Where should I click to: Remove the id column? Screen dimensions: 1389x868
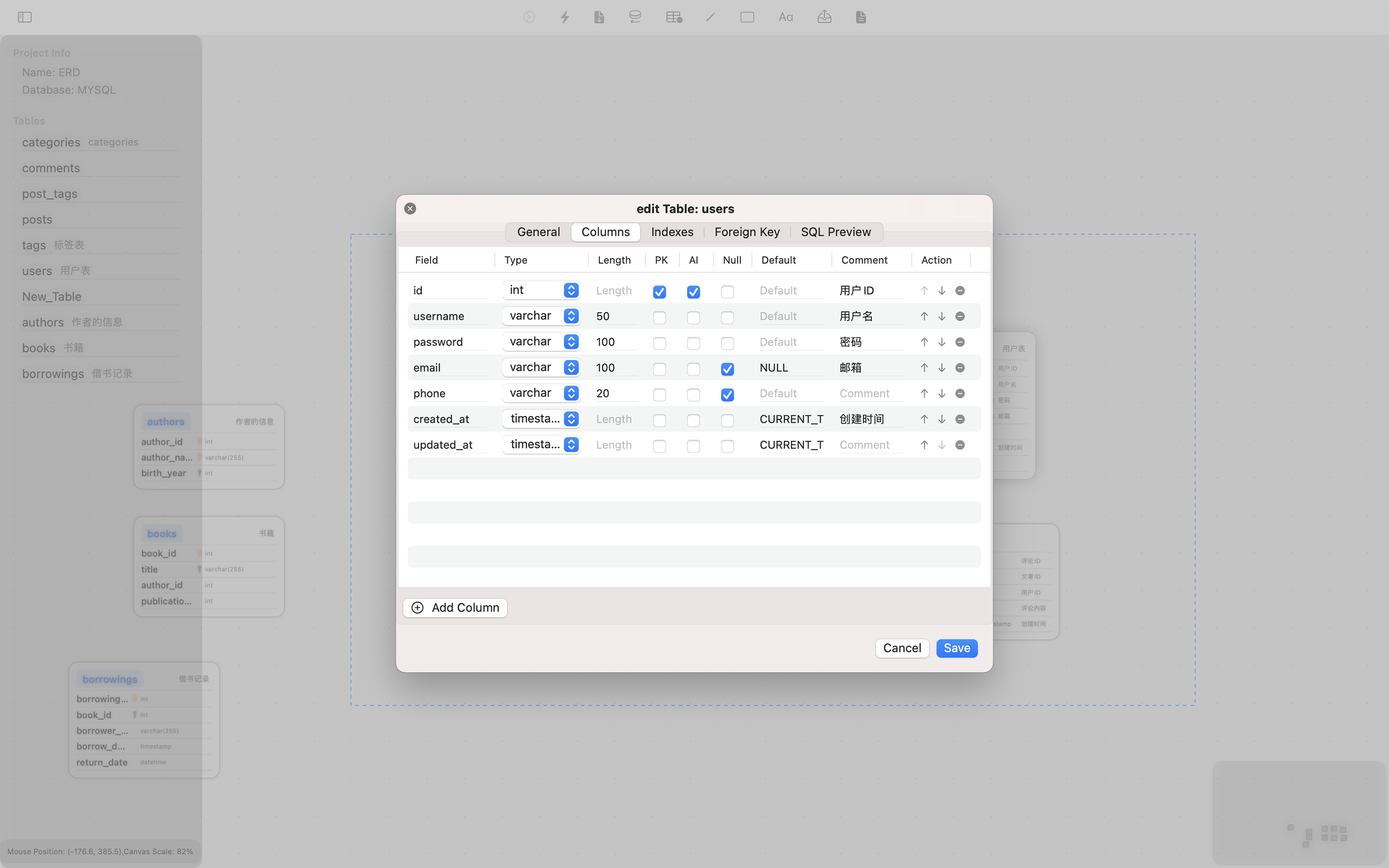pos(960,290)
